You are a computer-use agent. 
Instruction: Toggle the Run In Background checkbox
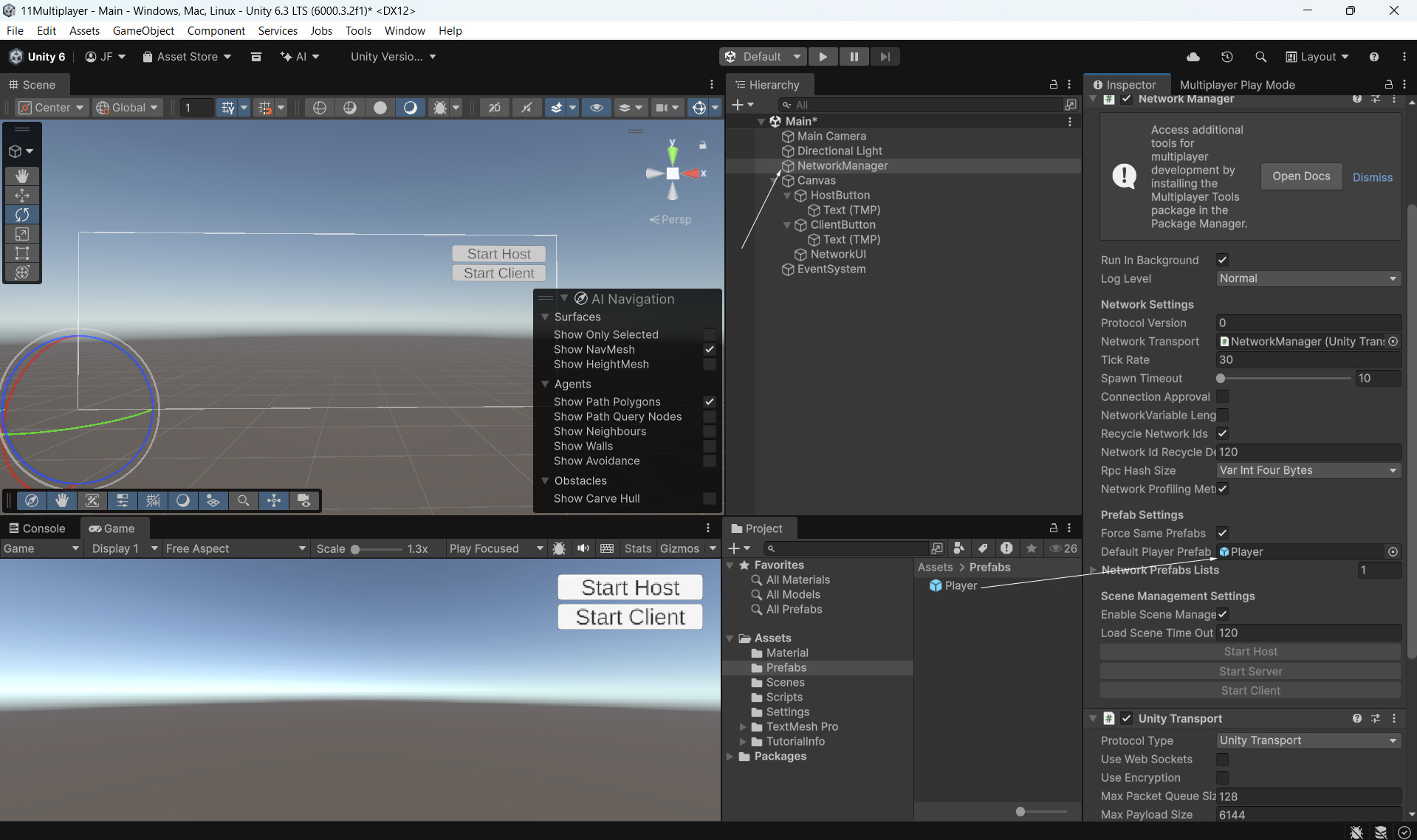coord(1222,260)
